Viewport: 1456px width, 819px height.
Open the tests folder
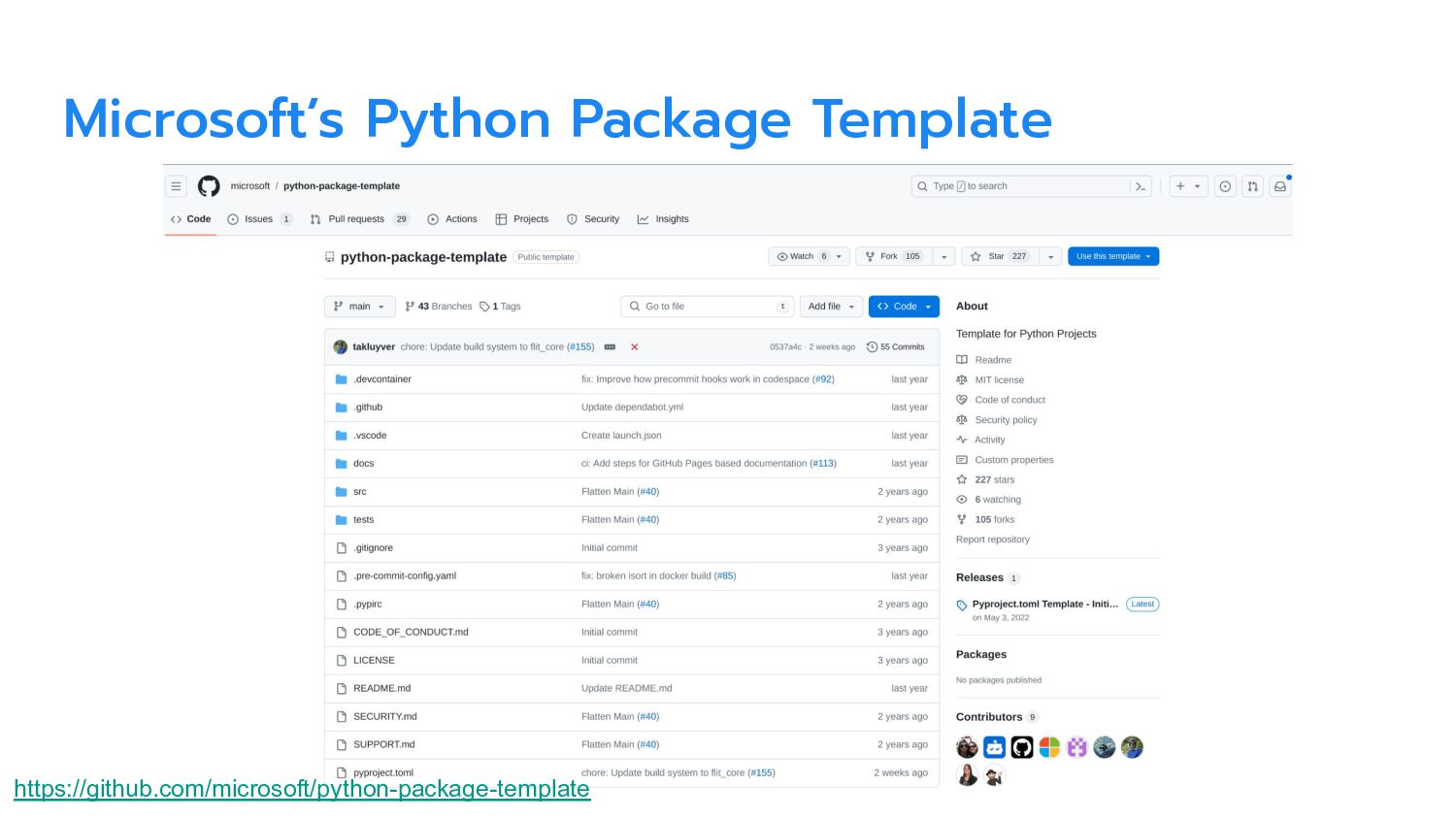(x=364, y=520)
